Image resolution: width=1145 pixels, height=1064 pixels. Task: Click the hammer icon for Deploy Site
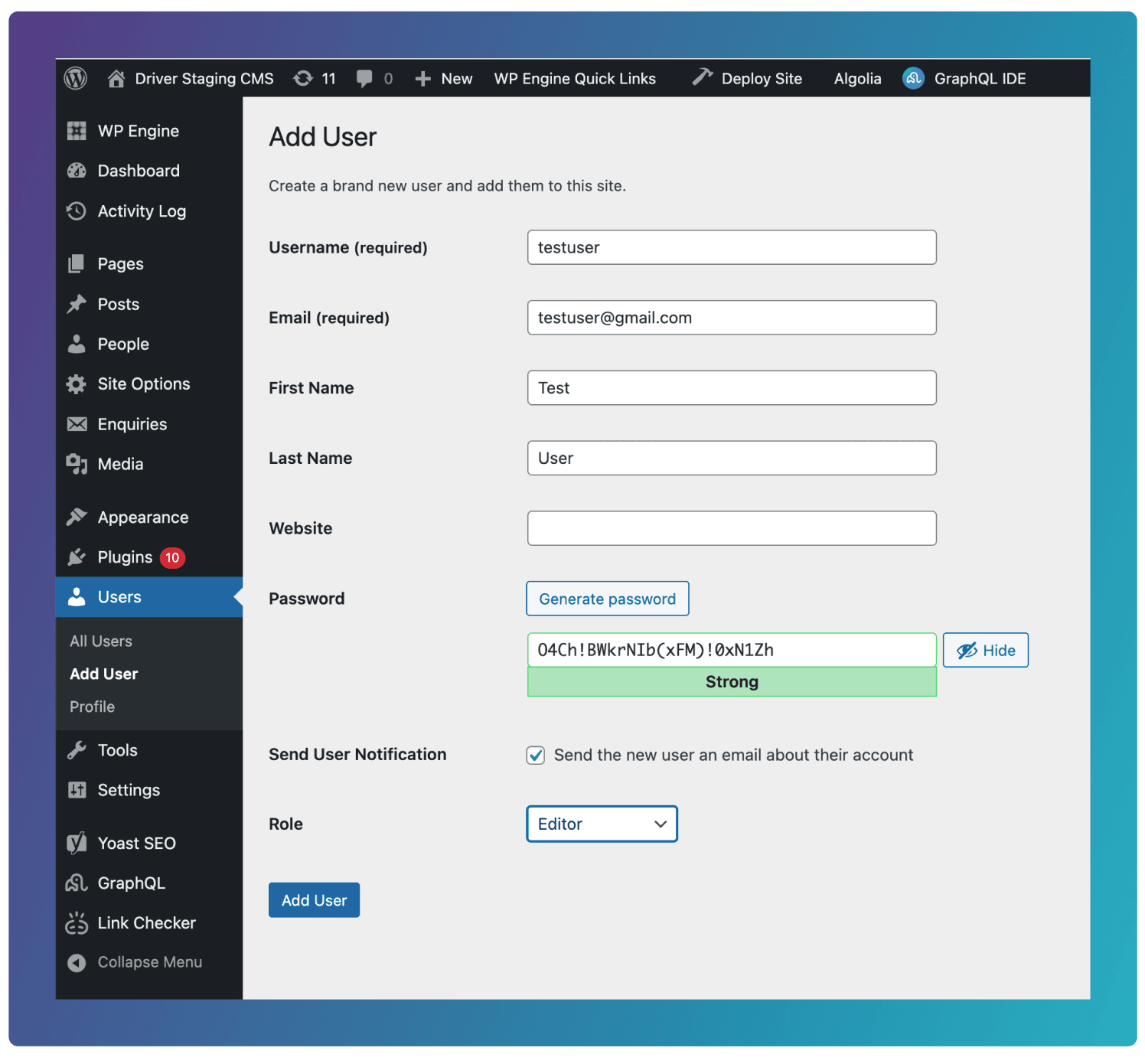(703, 77)
